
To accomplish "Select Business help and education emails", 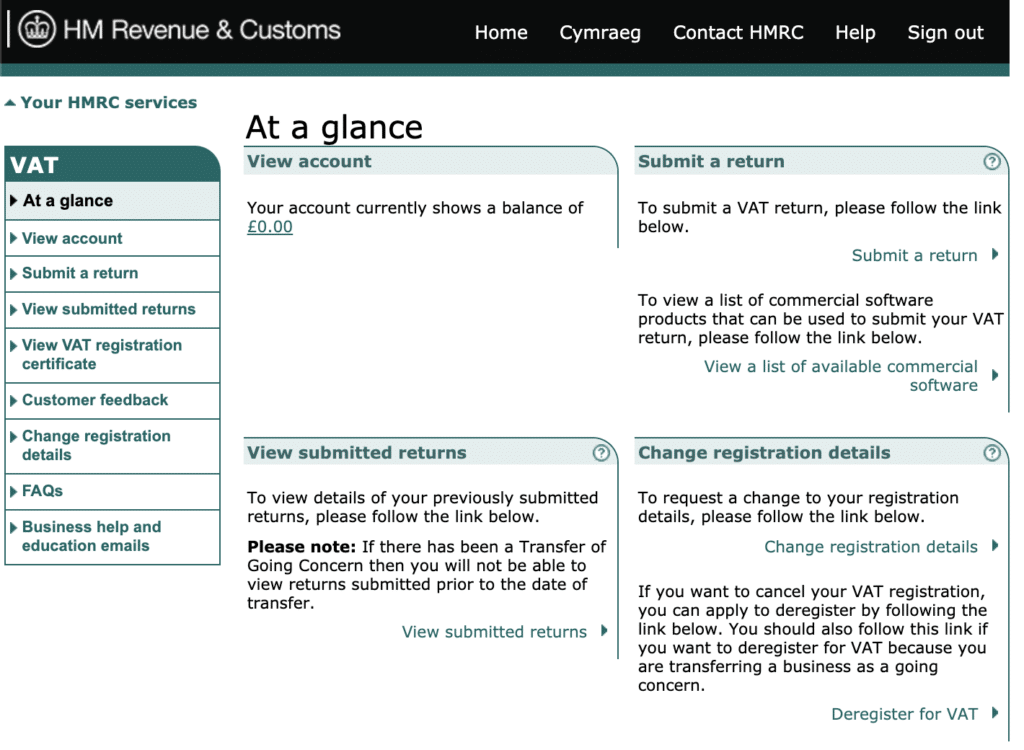I will click(x=91, y=536).
